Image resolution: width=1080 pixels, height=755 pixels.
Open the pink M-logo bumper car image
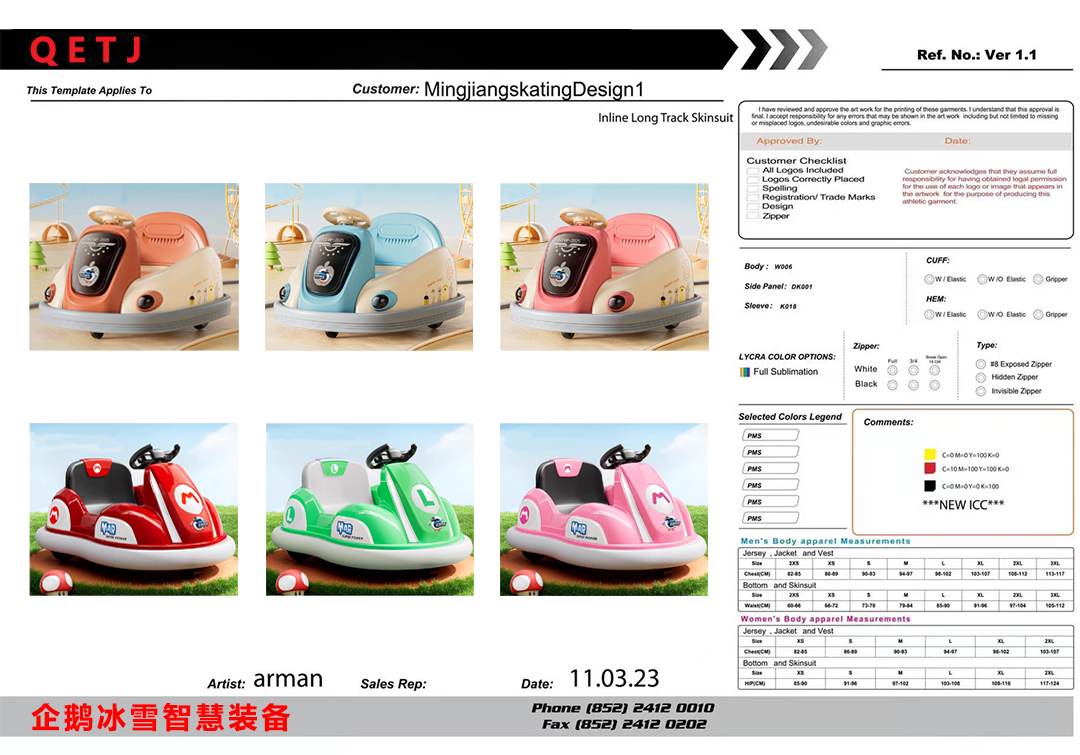click(x=604, y=509)
